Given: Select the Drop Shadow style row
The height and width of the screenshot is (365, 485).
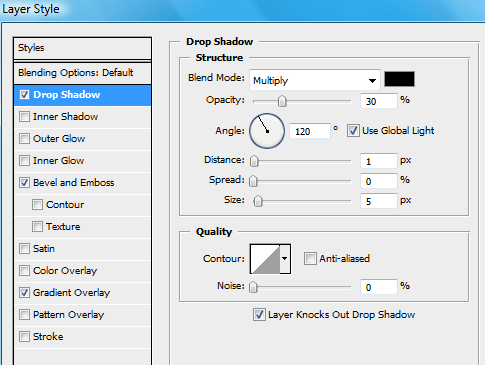Looking at the screenshot, I should tap(82, 95).
